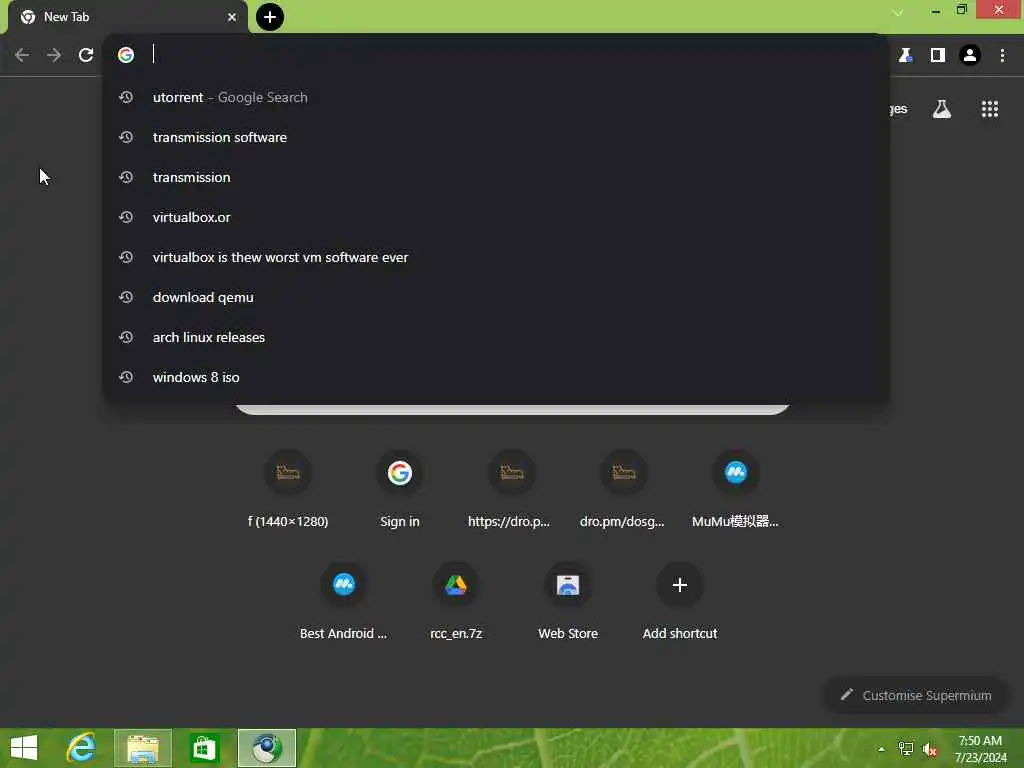Open the MuMu shortcut tile

pyautogui.click(x=735, y=488)
